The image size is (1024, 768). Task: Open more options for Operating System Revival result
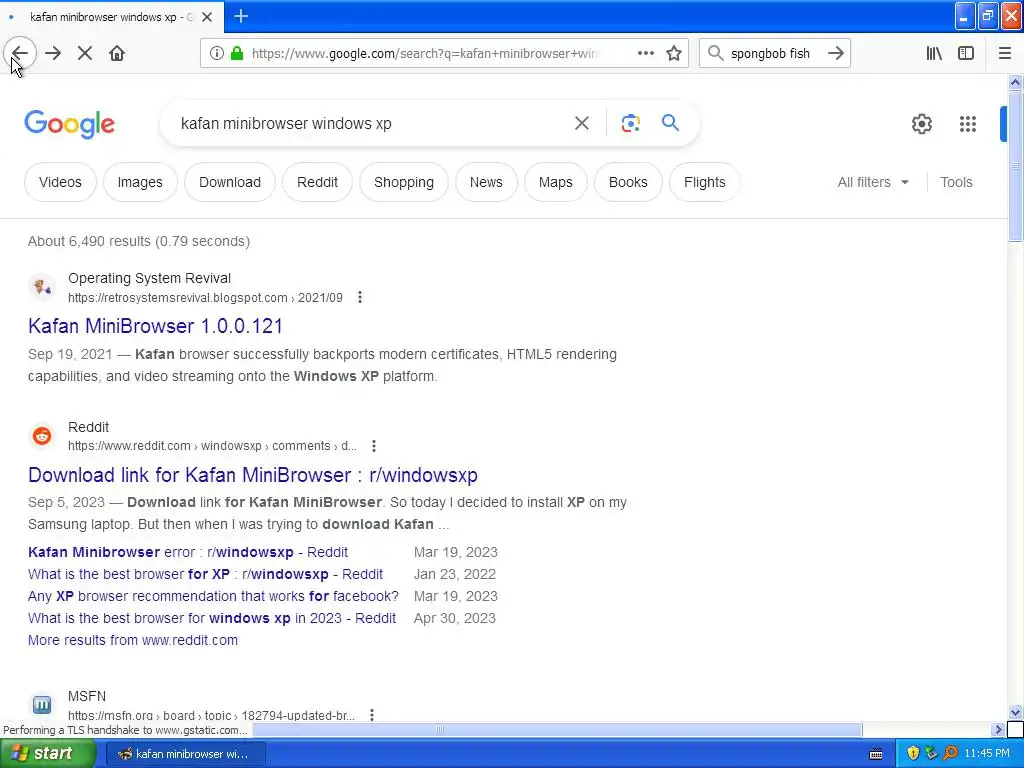360,298
